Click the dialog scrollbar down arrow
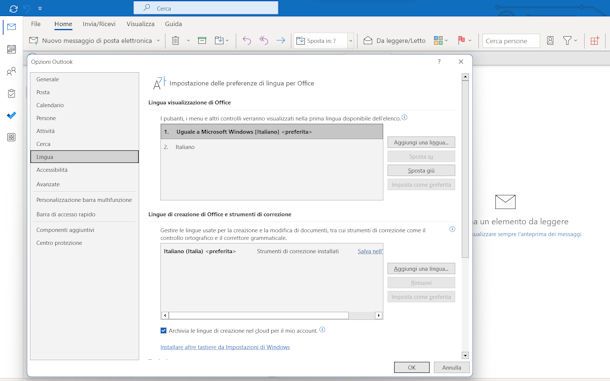 pyautogui.click(x=465, y=355)
